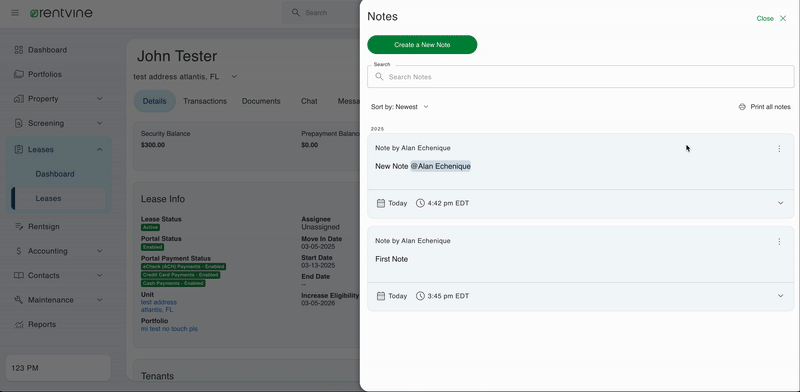The height and width of the screenshot is (392, 800).
Task: Click the Portal Status Enabled badge
Action: (152, 247)
